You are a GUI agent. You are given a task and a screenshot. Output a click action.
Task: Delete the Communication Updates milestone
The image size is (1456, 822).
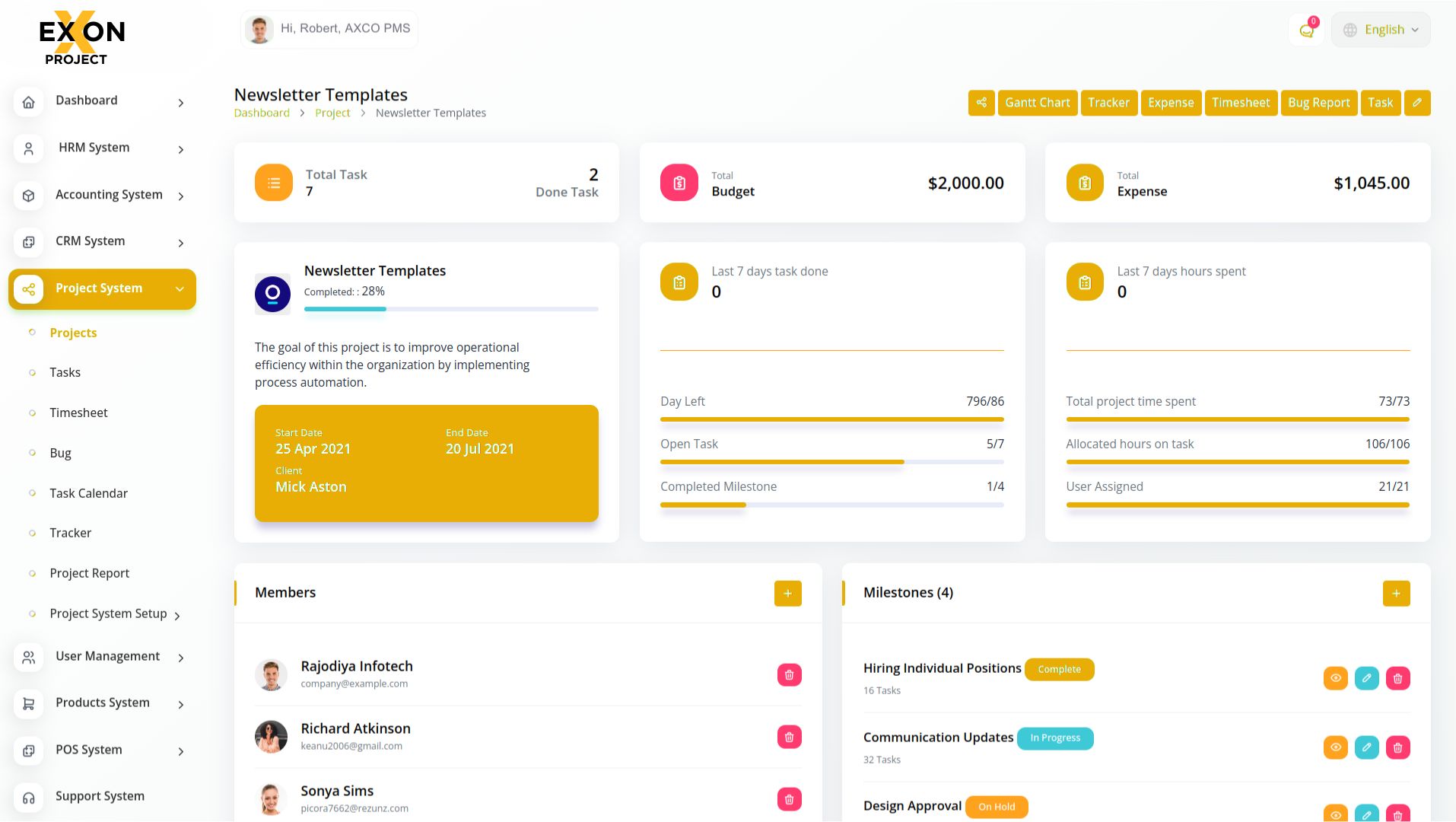click(1397, 748)
